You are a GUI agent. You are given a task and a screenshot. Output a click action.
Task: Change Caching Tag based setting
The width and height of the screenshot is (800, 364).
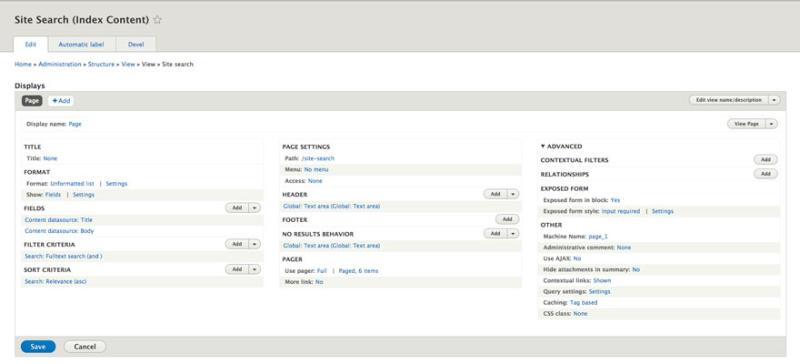[583, 303]
